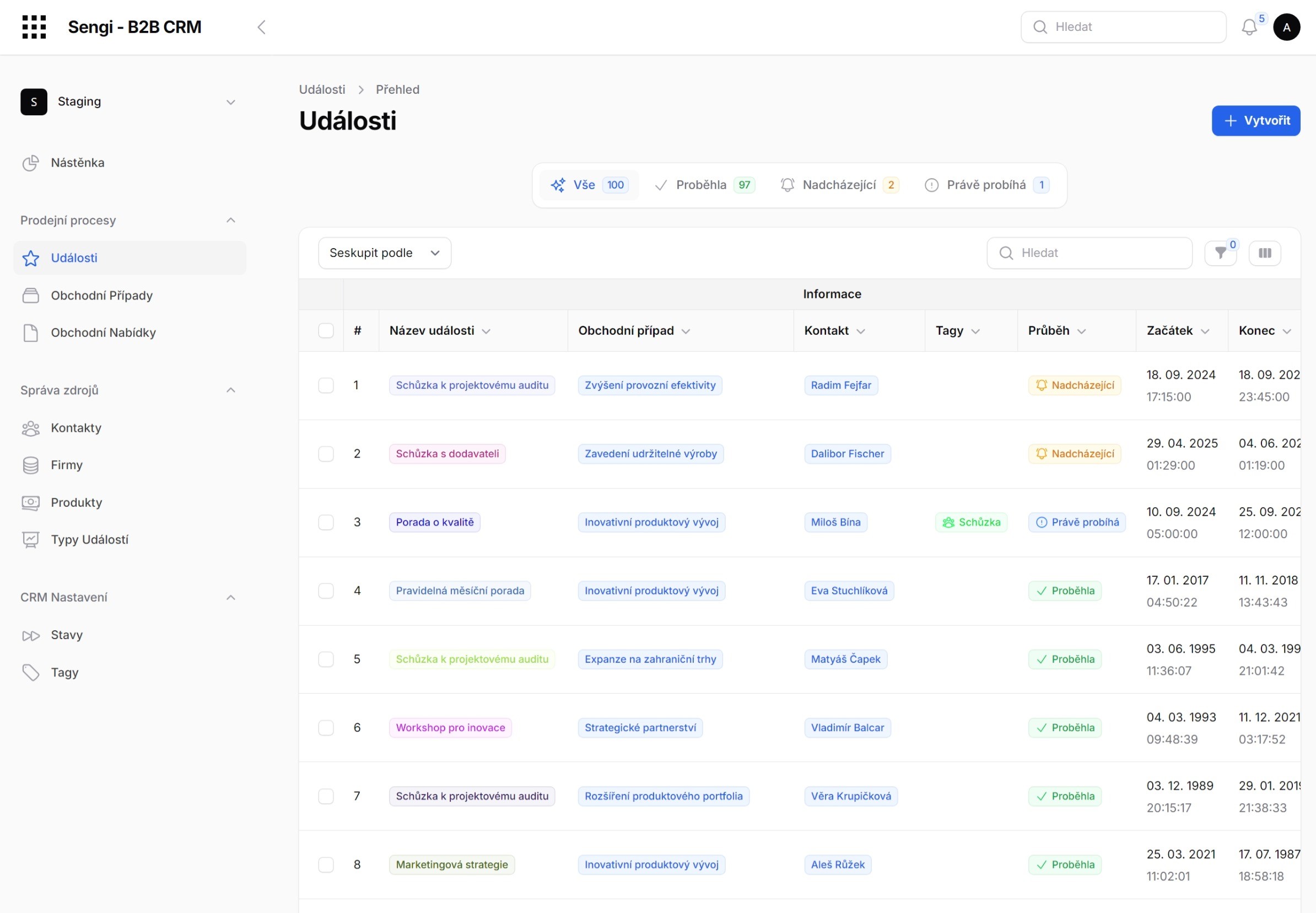Click the Obchodní Nabídky document icon
Screen dimensions: 1316x913
(x=30, y=333)
